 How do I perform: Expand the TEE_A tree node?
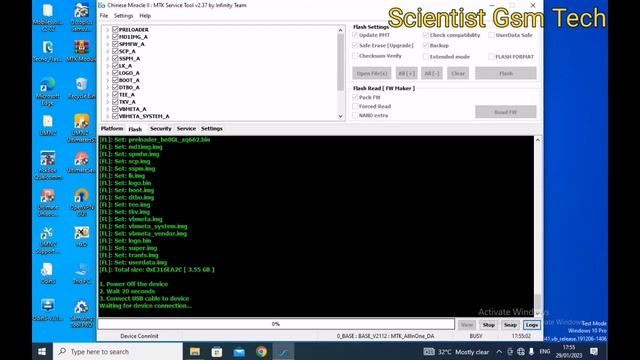[107, 95]
